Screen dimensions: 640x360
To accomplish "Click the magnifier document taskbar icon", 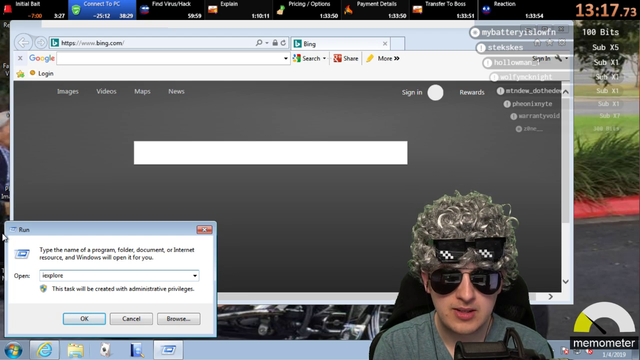I will [137, 350].
